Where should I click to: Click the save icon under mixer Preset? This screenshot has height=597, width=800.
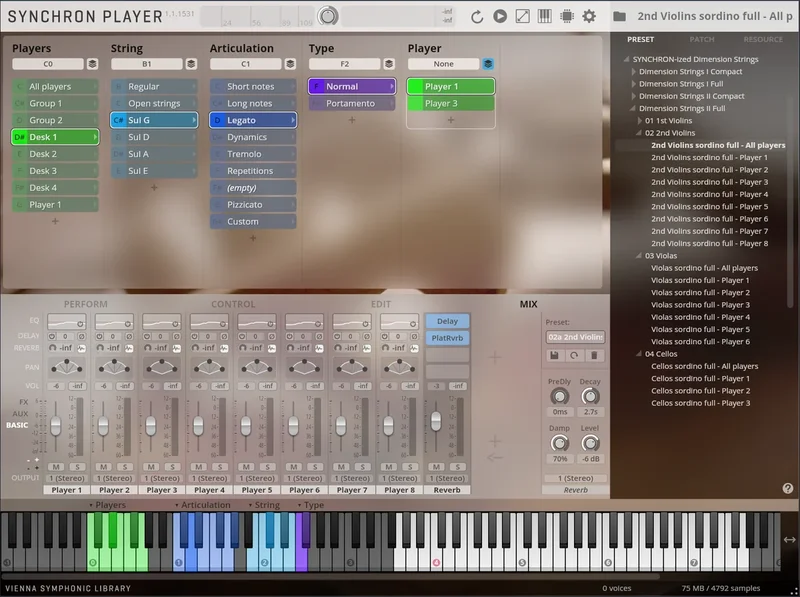(x=555, y=355)
